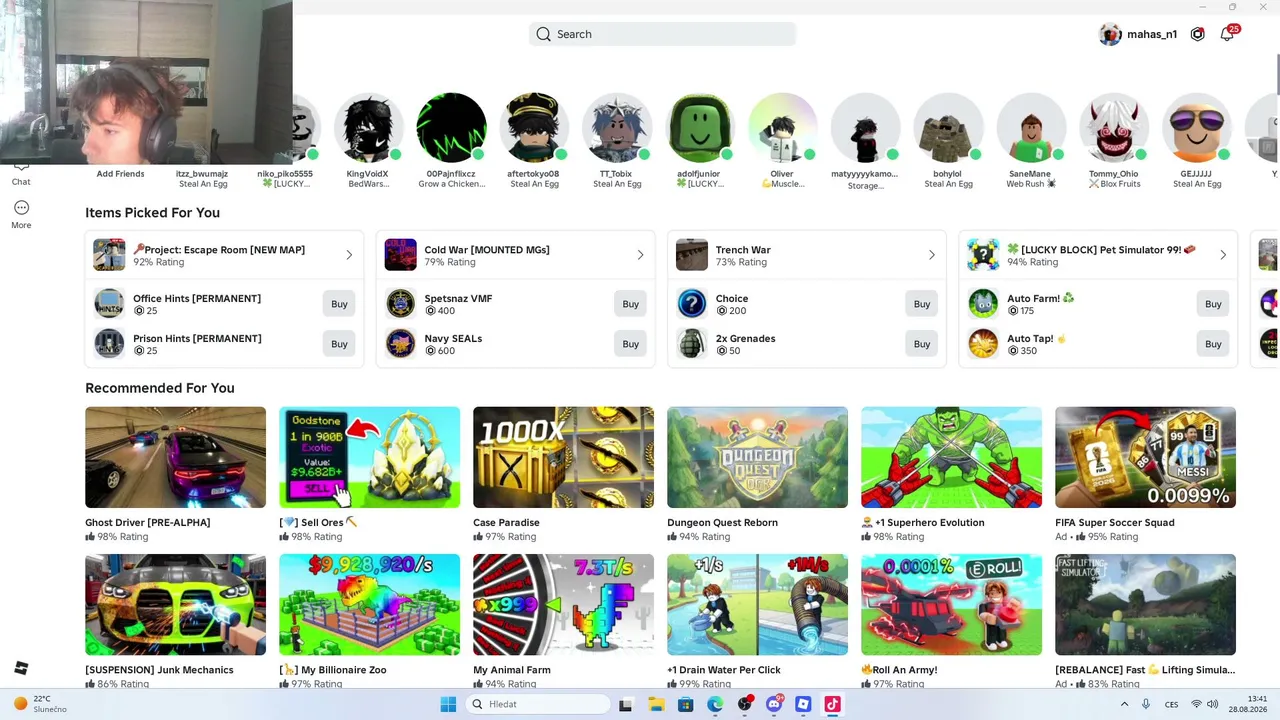Open the Ghost Driver [PRE-ALPHA] title link
The width and height of the screenshot is (1280, 720).
tap(148, 522)
